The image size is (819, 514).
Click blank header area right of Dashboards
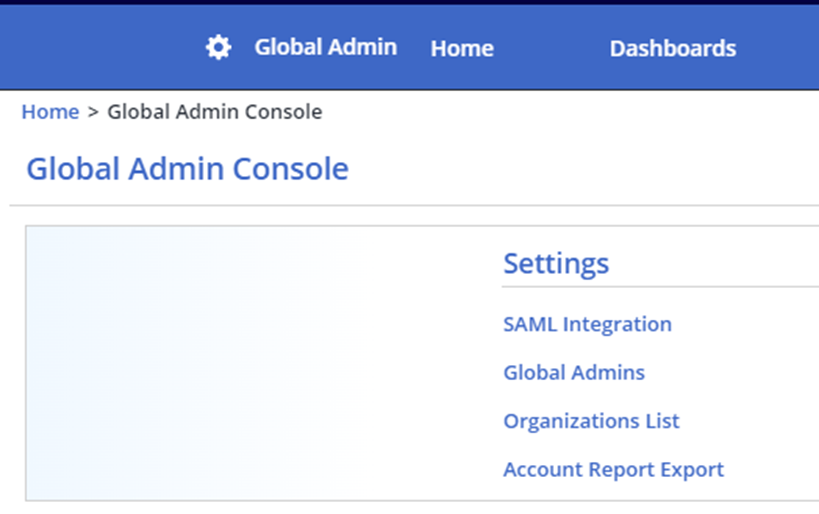point(780,48)
